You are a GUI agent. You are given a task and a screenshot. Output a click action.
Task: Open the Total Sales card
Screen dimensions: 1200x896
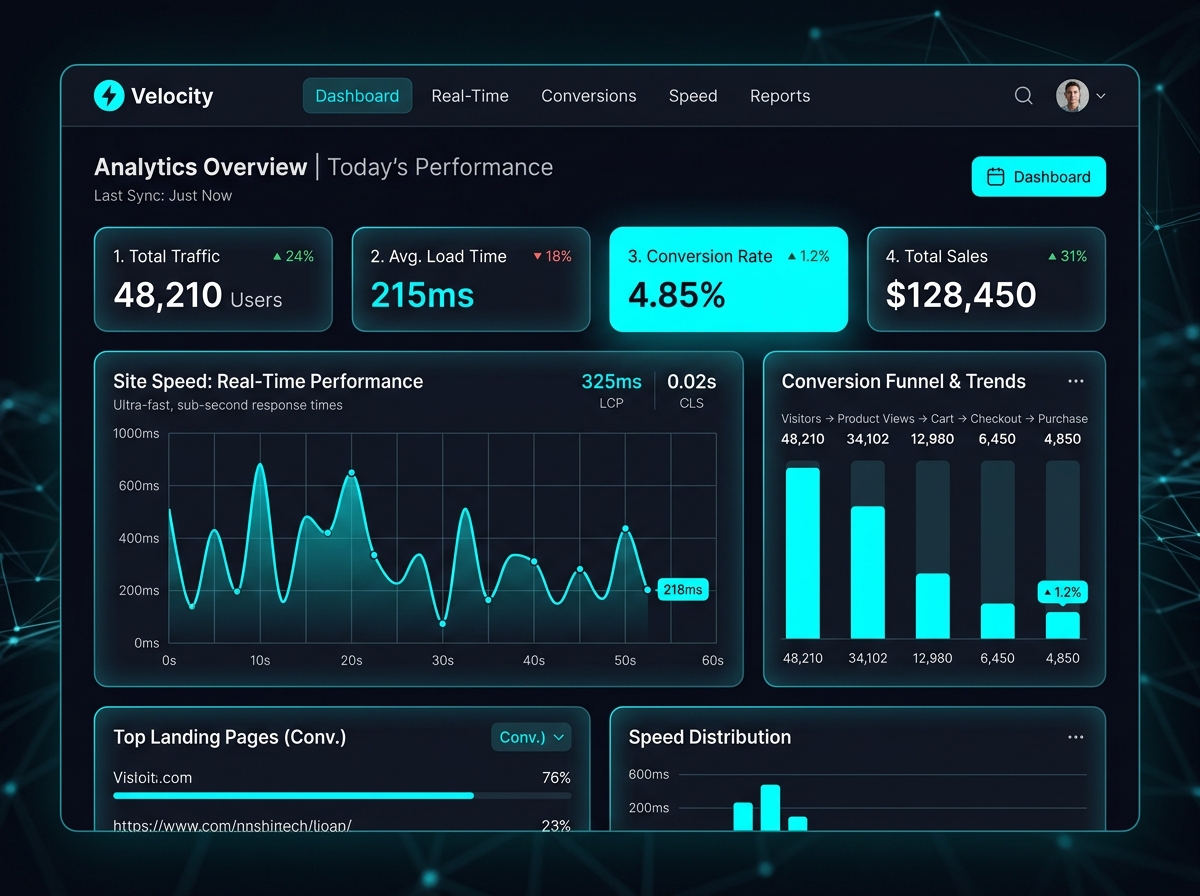[986, 279]
